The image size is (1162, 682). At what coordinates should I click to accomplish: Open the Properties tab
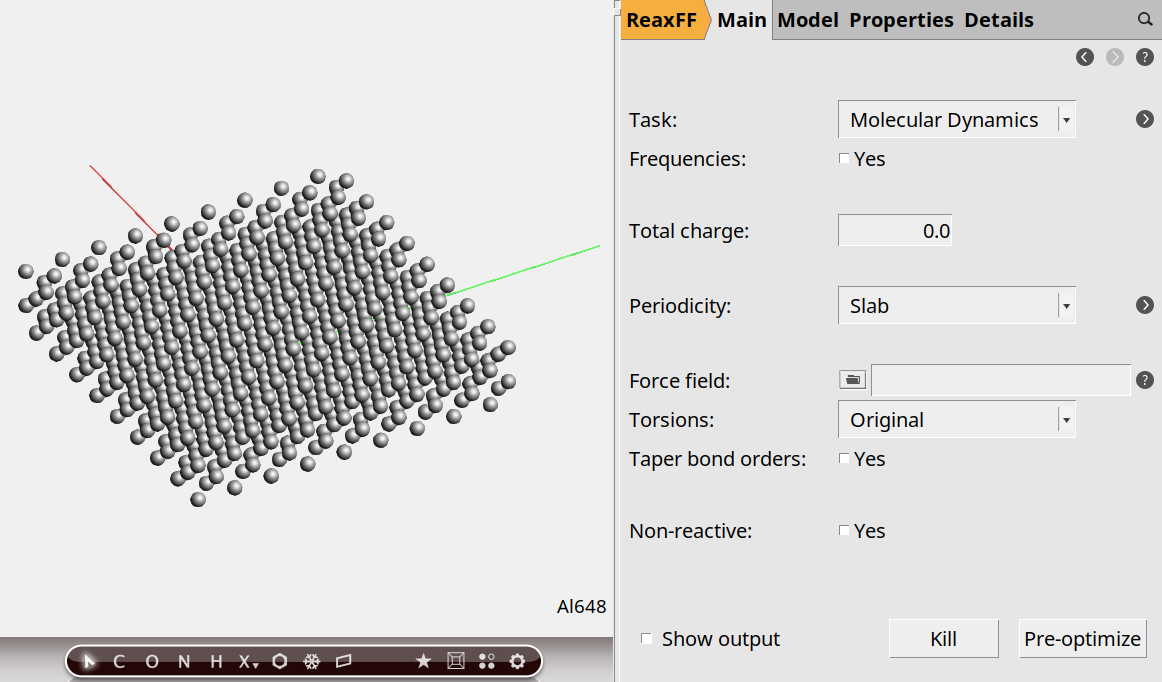point(901,20)
